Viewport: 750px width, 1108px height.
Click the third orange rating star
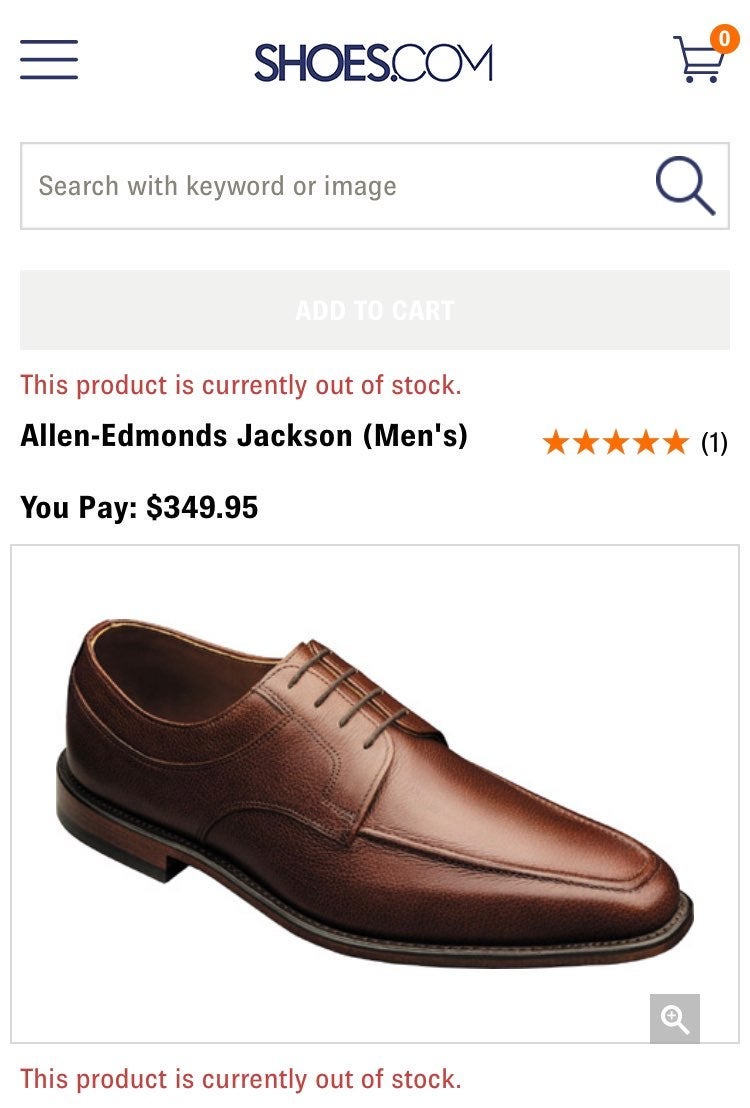coord(616,442)
